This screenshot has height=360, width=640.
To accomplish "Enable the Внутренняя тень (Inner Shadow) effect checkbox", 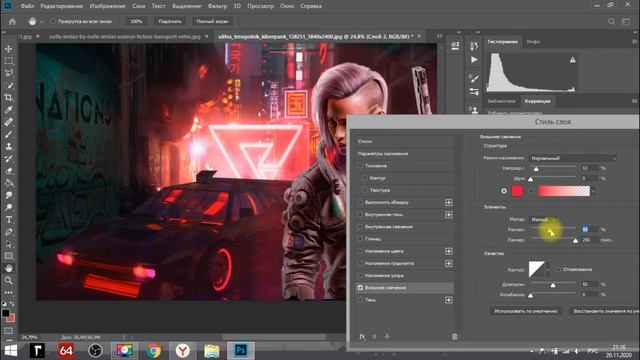I will point(360,214).
